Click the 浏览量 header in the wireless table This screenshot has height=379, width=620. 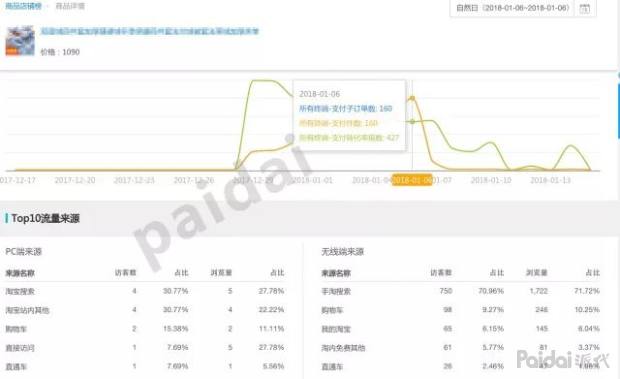point(537,273)
